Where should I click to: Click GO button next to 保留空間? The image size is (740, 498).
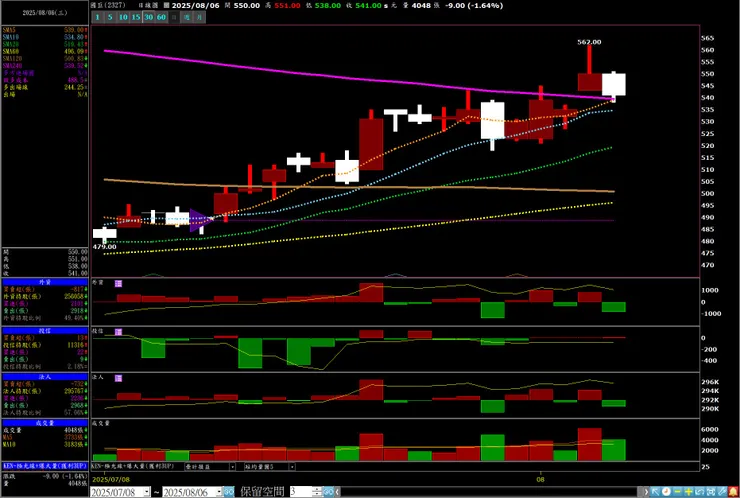tap(328, 491)
